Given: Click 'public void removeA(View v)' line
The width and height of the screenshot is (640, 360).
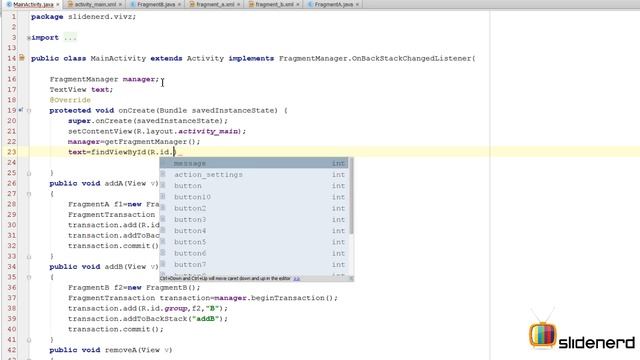Looking at the screenshot, I should tap(111, 350).
